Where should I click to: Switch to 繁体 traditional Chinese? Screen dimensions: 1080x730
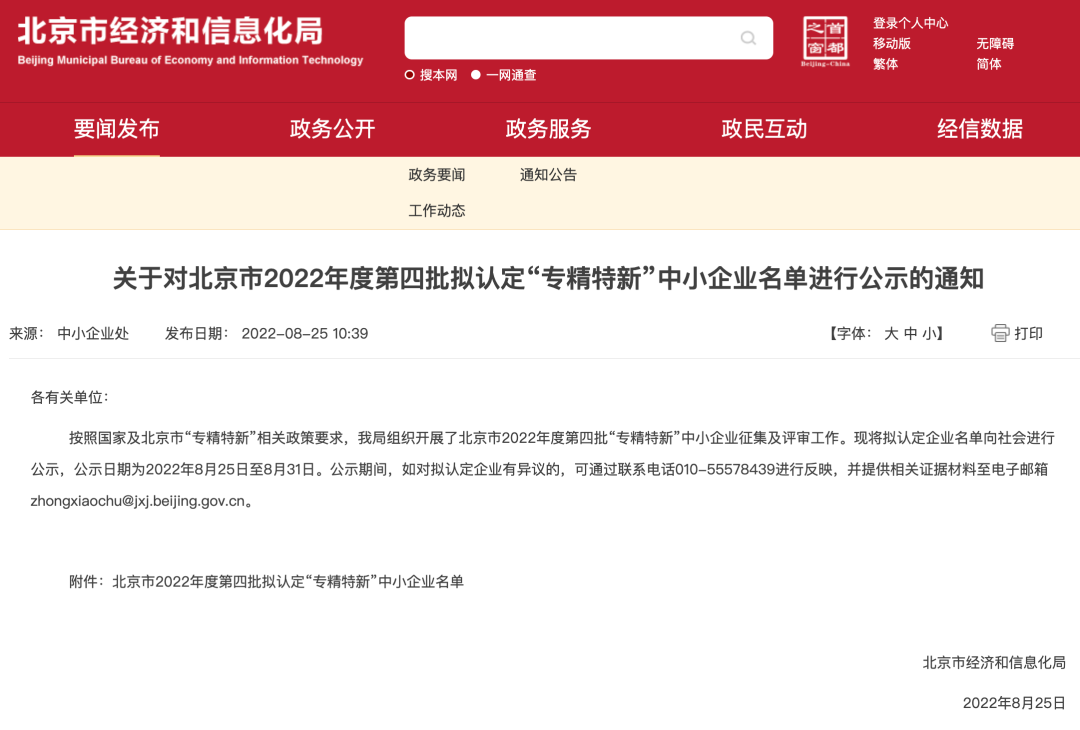point(885,64)
